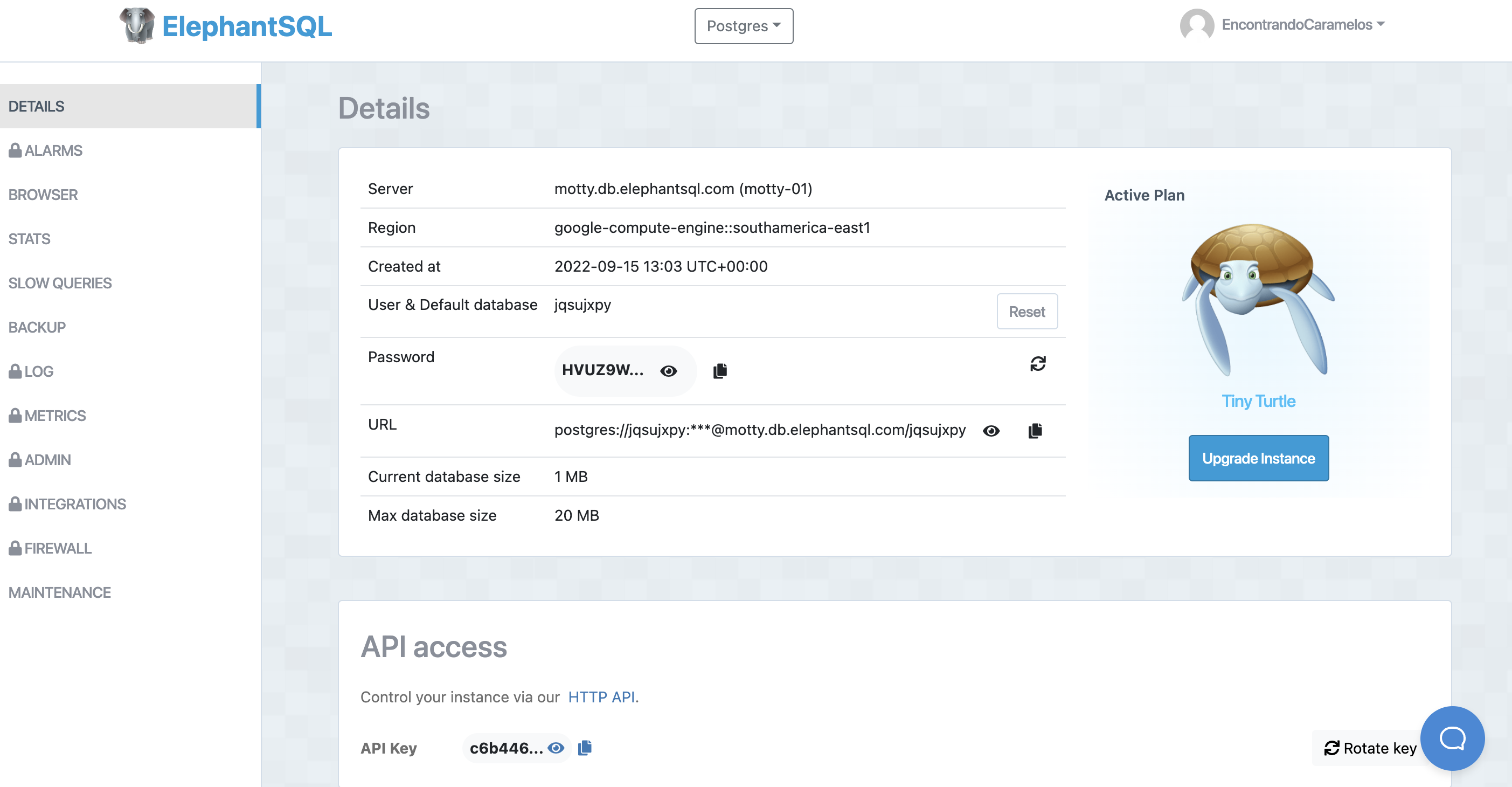Viewport: 1512px width, 787px height.
Task: Open the Maintenance section
Action: point(60,592)
